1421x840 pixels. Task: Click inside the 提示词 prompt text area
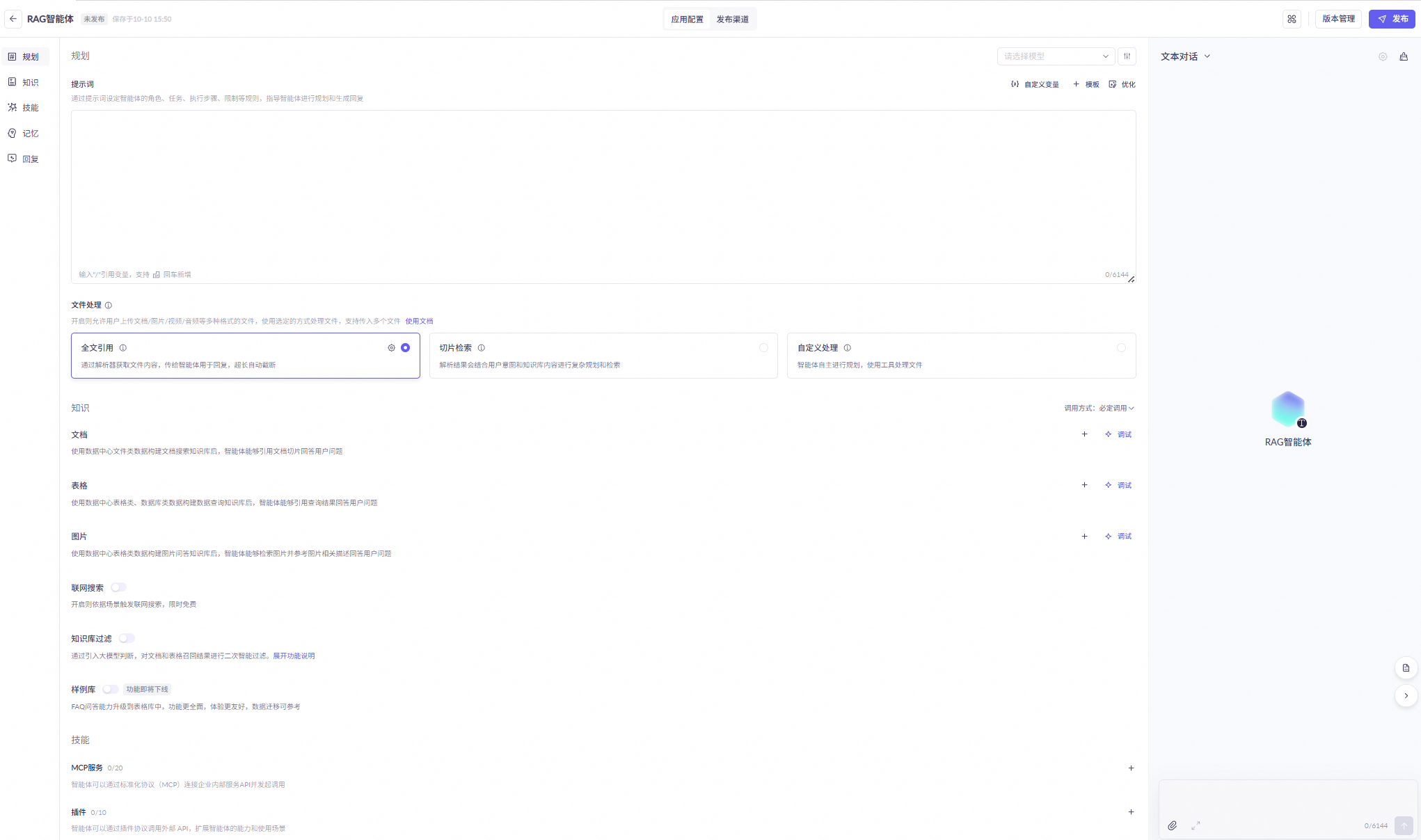[x=603, y=188]
